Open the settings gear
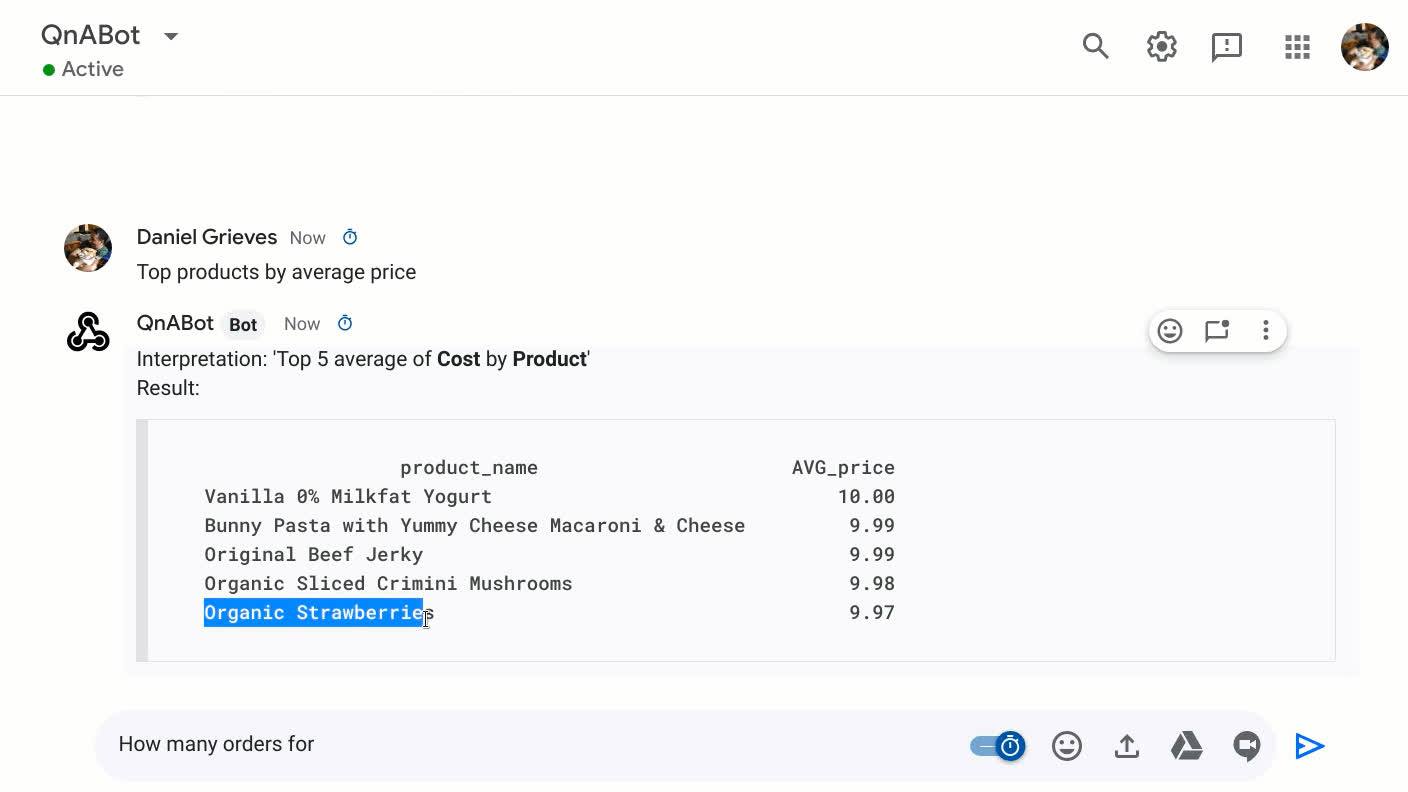1408x792 pixels. pos(1161,46)
